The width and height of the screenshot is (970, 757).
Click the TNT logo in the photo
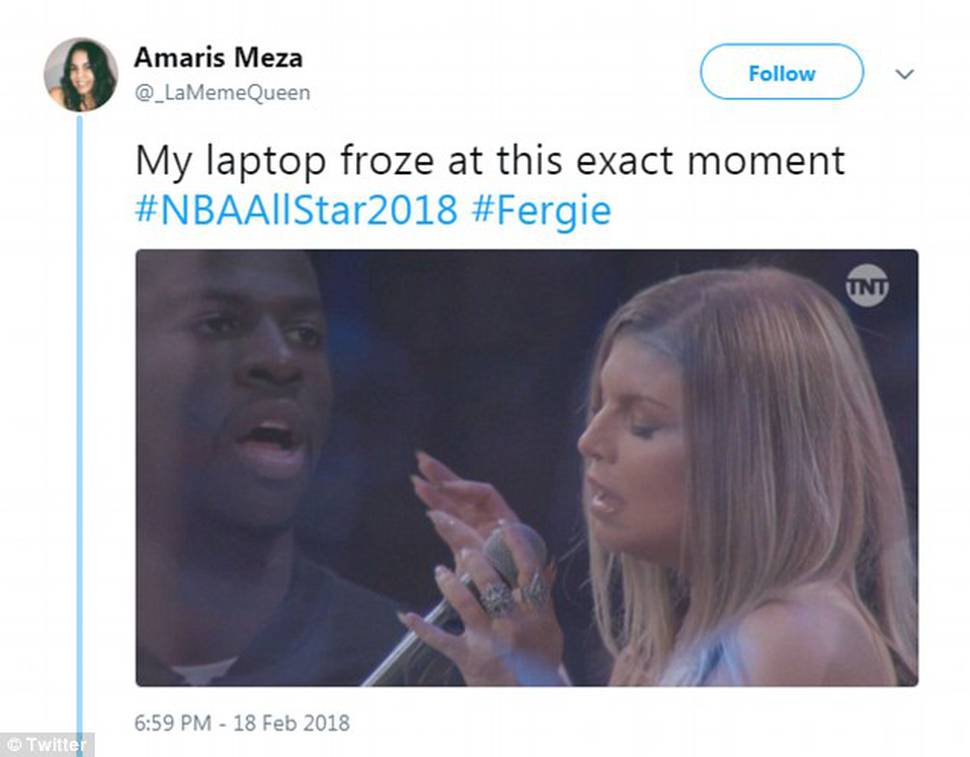coord(867,286)
